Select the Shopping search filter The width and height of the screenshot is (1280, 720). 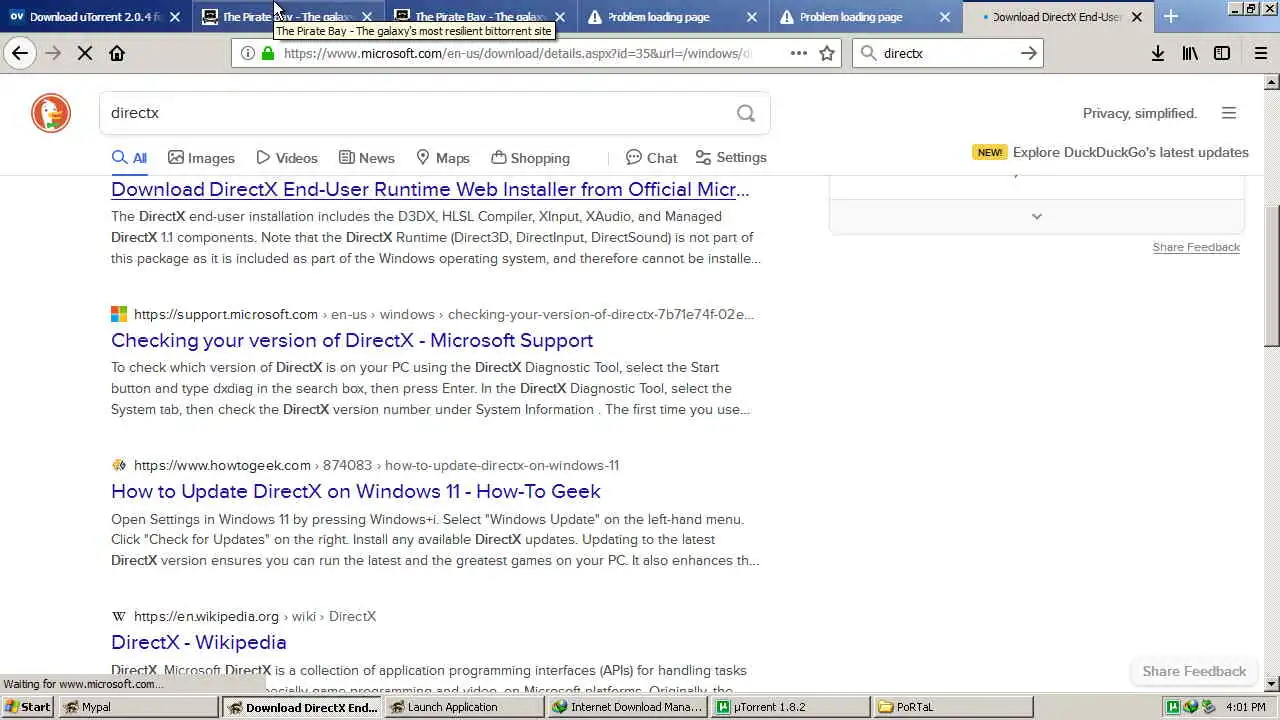tap(530, 158)
